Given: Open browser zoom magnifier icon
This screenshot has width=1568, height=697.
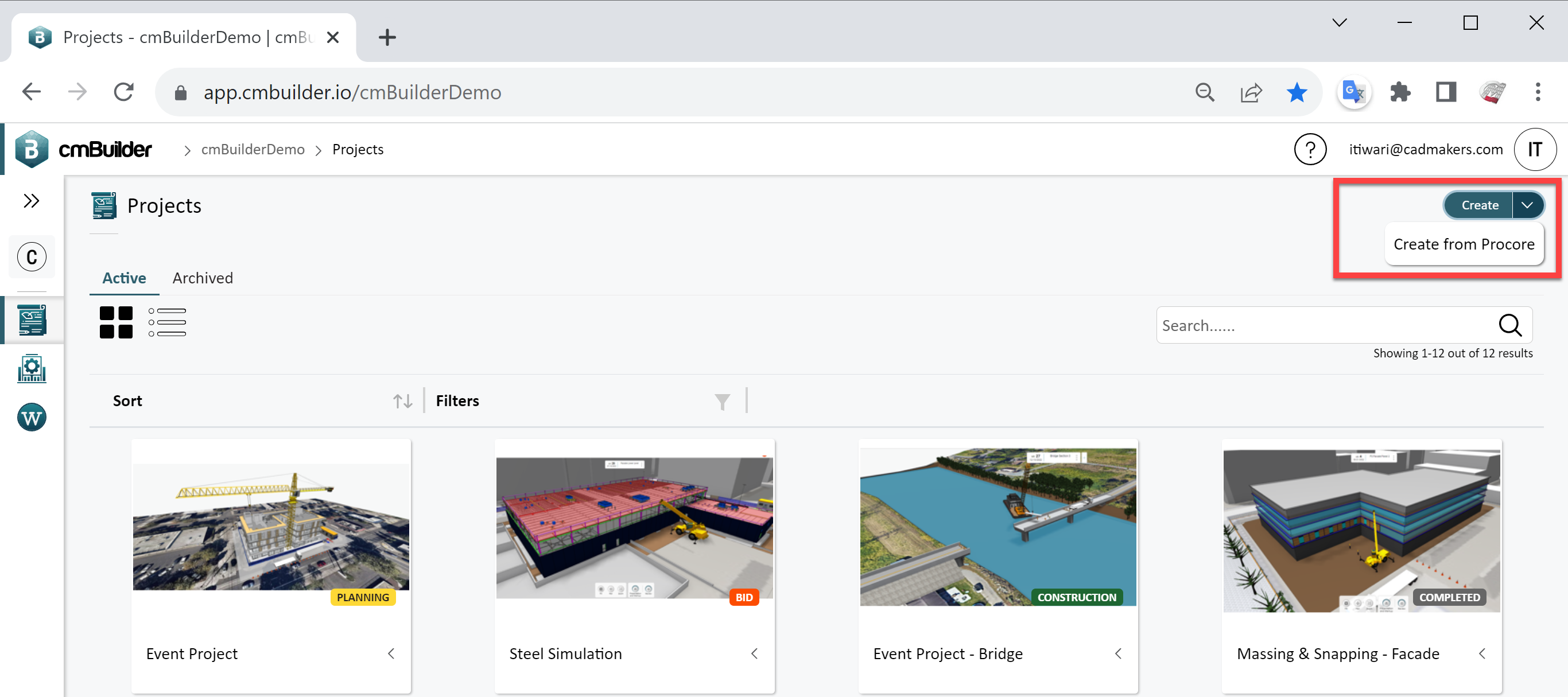Looking at the screenshot, I should (1204, 92).
